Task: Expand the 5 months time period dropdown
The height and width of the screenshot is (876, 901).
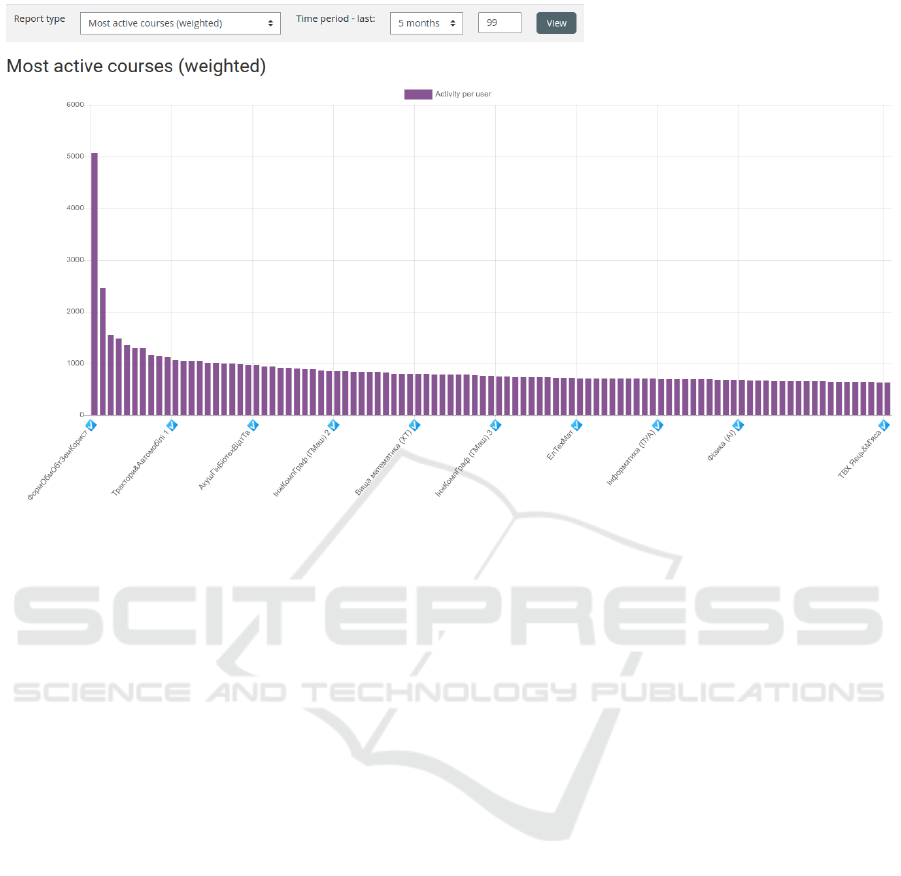Action: pos(426,23)
